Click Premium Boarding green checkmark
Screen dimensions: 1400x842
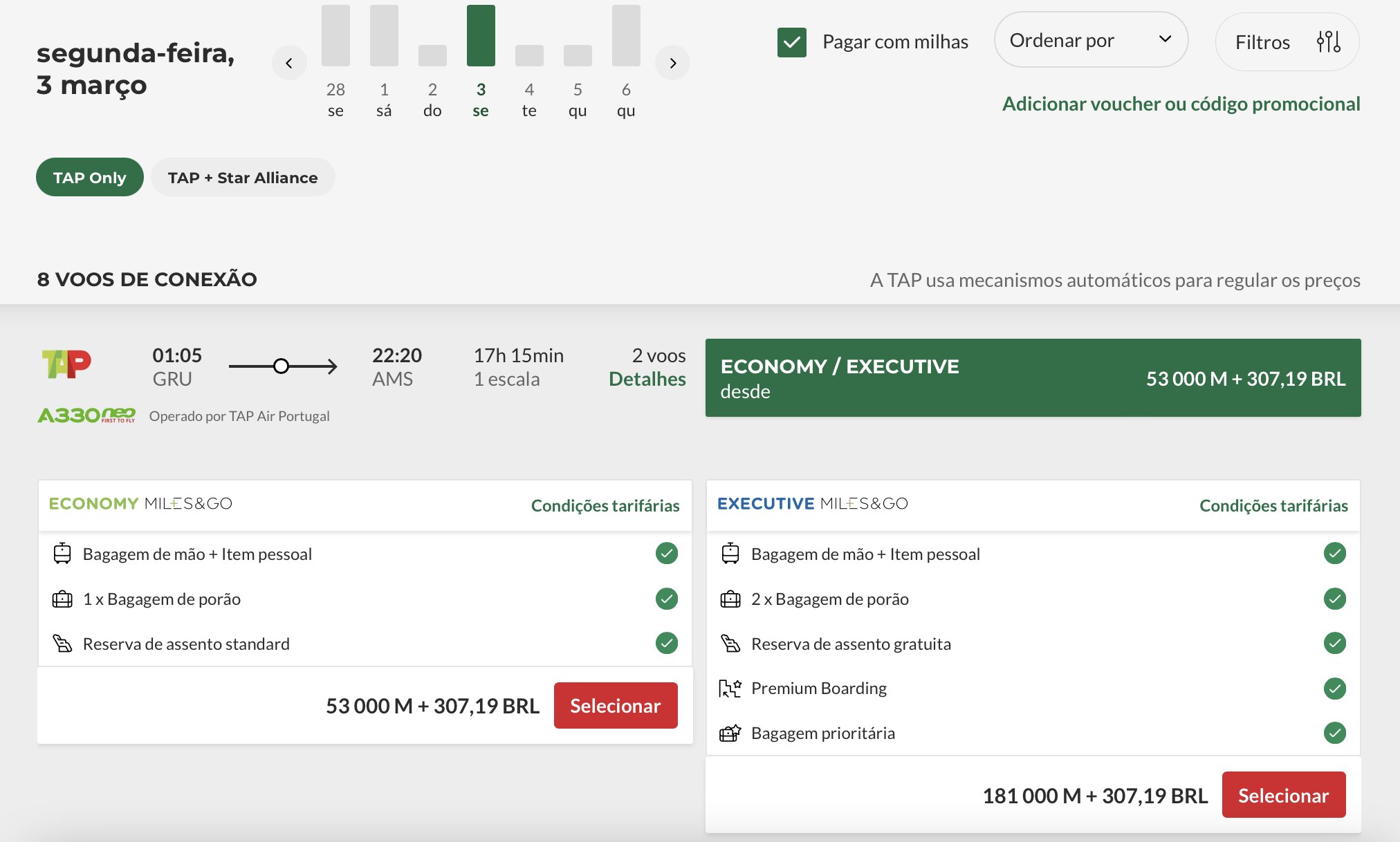pyautogui.click(x=1335, y=689)
